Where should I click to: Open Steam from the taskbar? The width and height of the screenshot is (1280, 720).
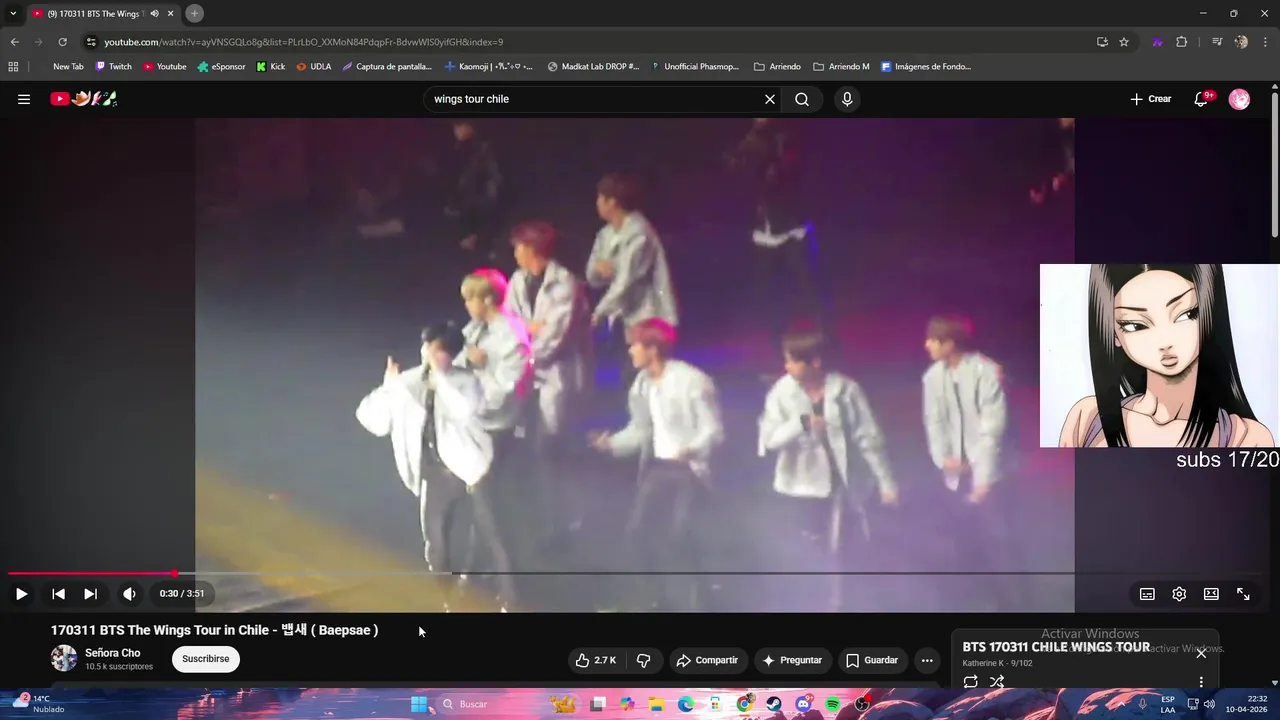click(774, 704)
